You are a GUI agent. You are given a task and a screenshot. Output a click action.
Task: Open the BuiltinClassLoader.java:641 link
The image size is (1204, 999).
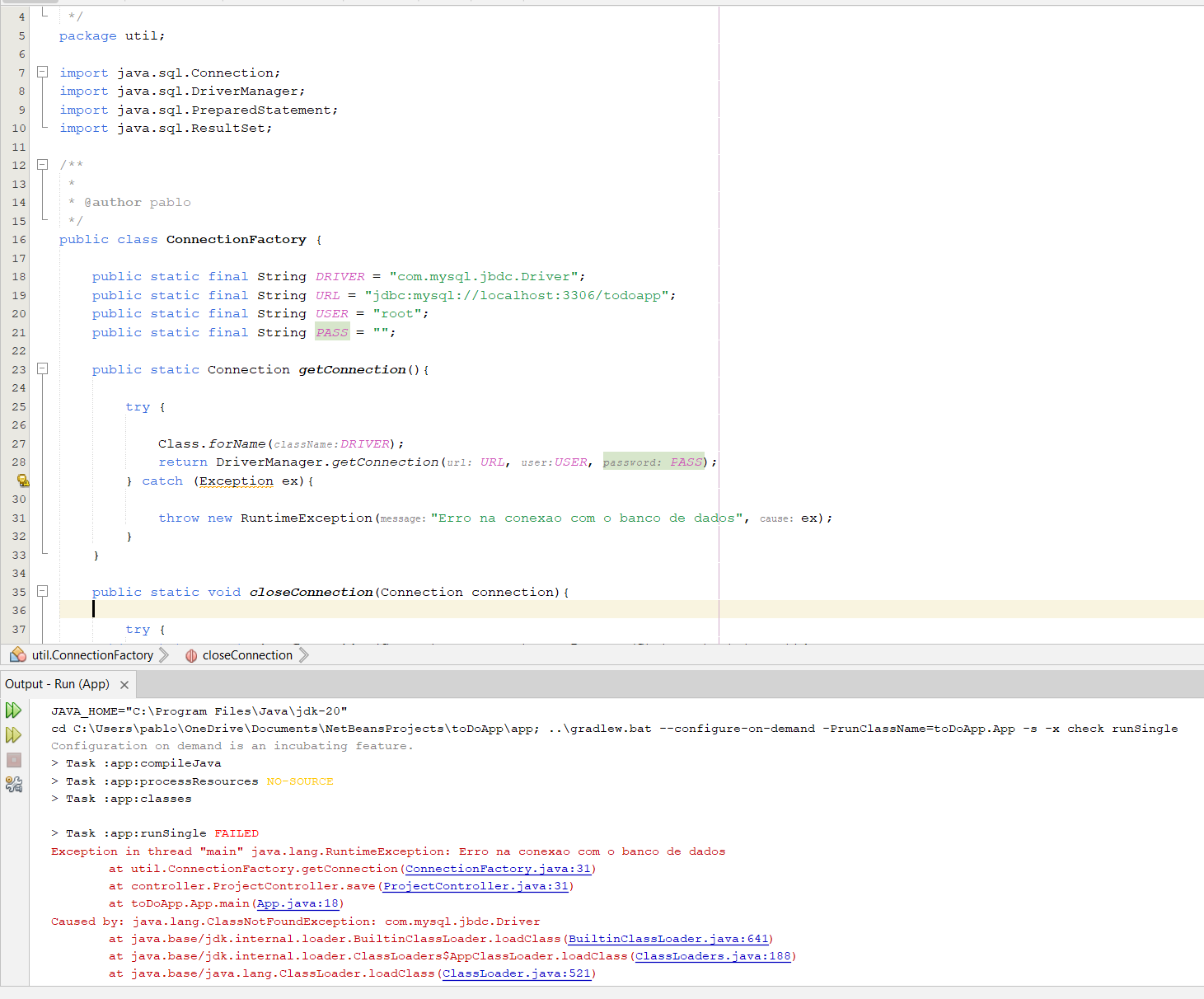tap(668, 939)
